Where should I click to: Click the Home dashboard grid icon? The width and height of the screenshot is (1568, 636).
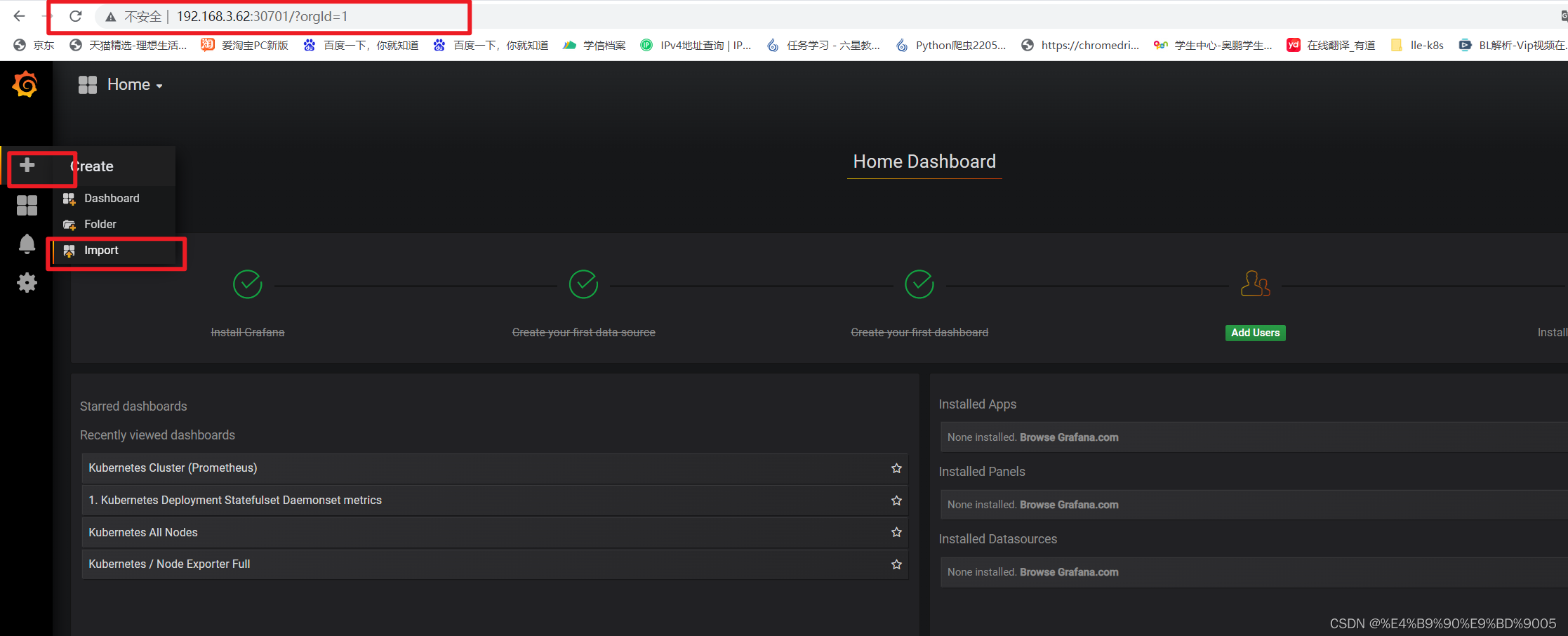[x=88, y=85]
